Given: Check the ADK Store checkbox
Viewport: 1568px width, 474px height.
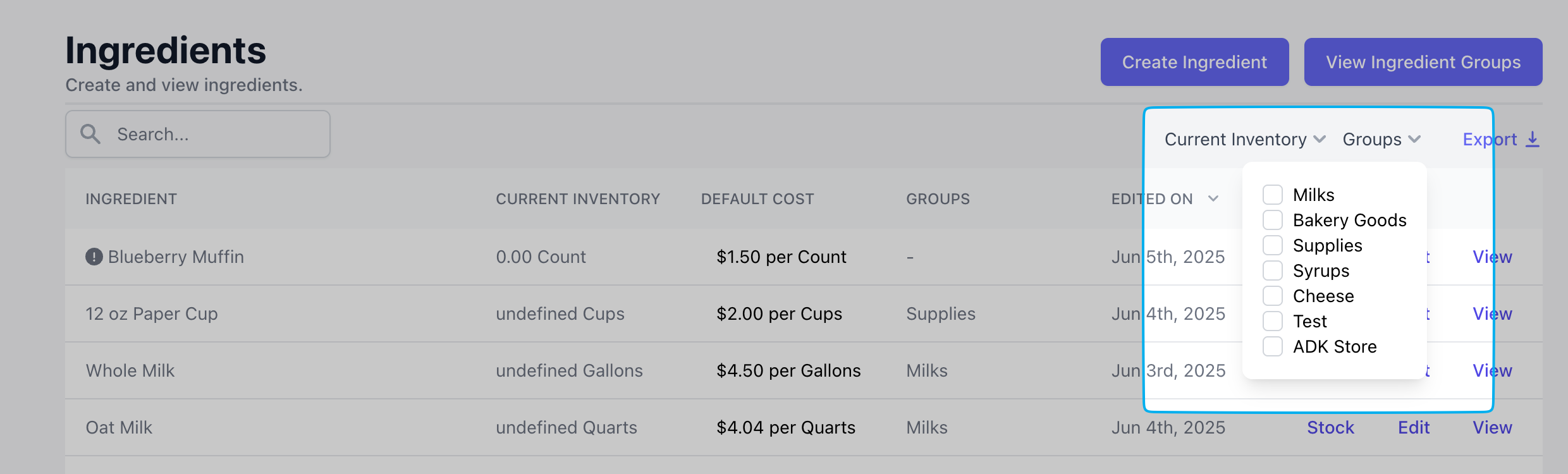Looking at the screenshot, I should point(1273,346).
